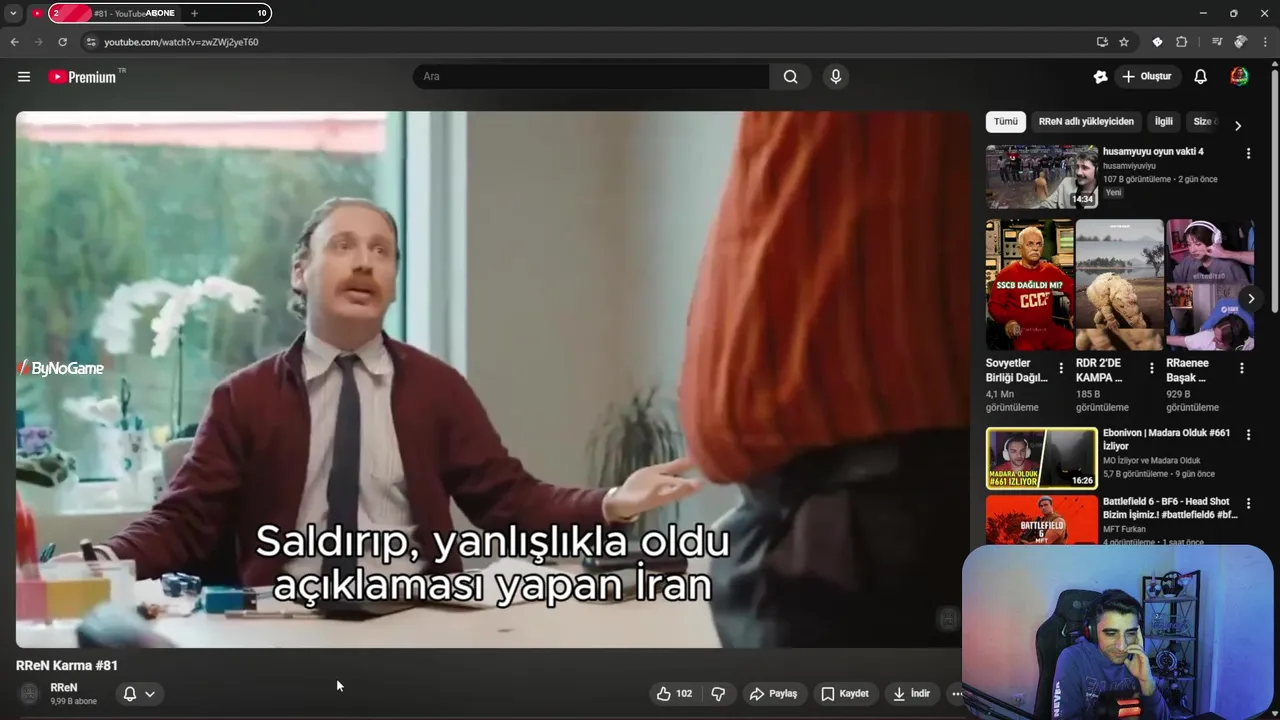Viewport: 1280px width, 720px height.
Task: Open the YouTube hamburger guide menu
Action: coord(24,77)
